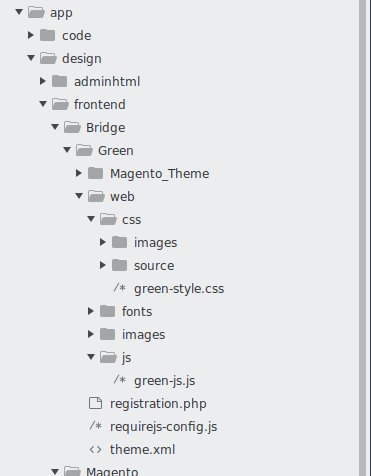Expand the code folder arrow
This screenshot has height=476, width=371.
coord(31,35)
